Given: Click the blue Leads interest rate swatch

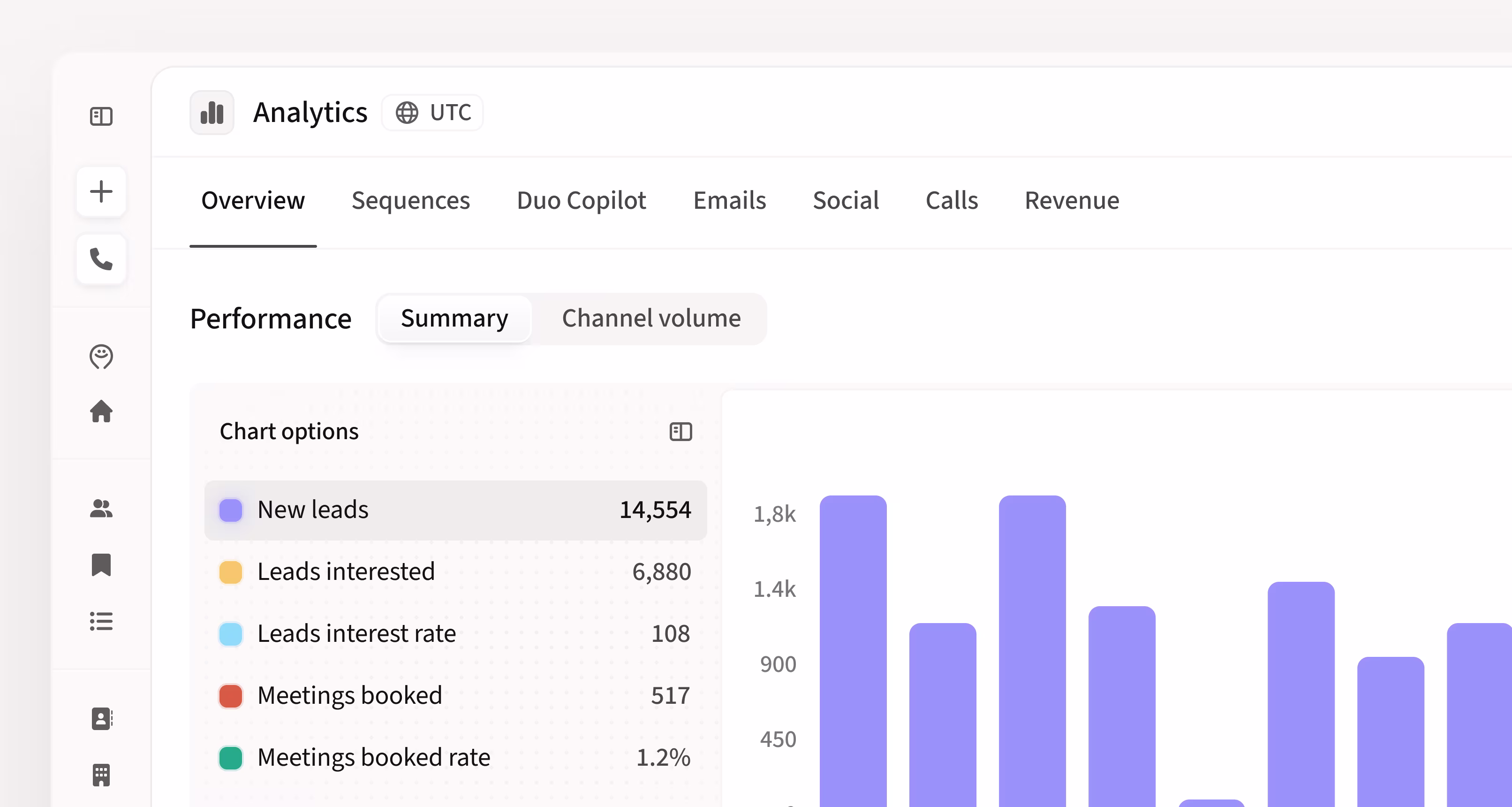Looking at the screenshot, I should [231, 634].
